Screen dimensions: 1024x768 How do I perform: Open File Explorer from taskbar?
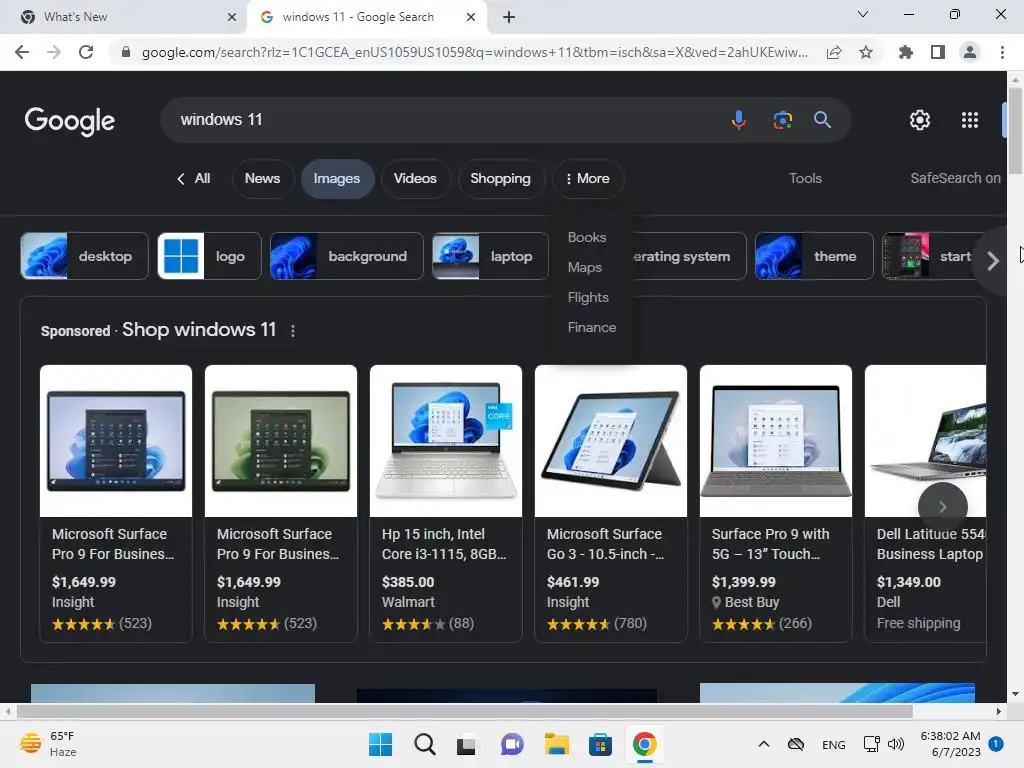point(556,744)
